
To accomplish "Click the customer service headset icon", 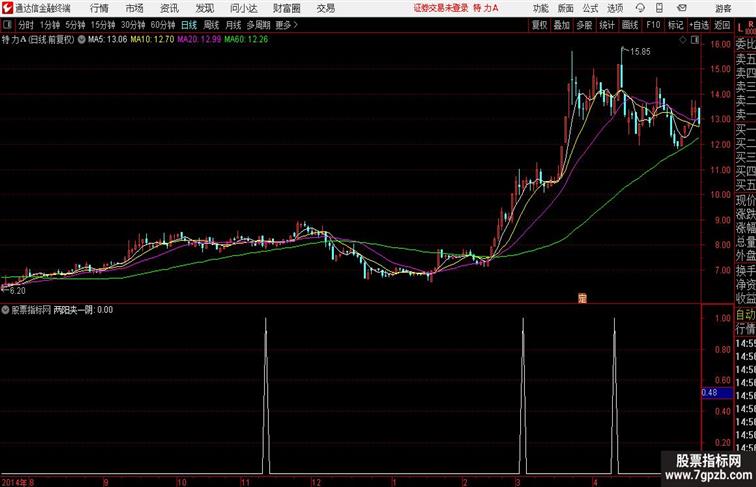I will (x=640, y=8).
